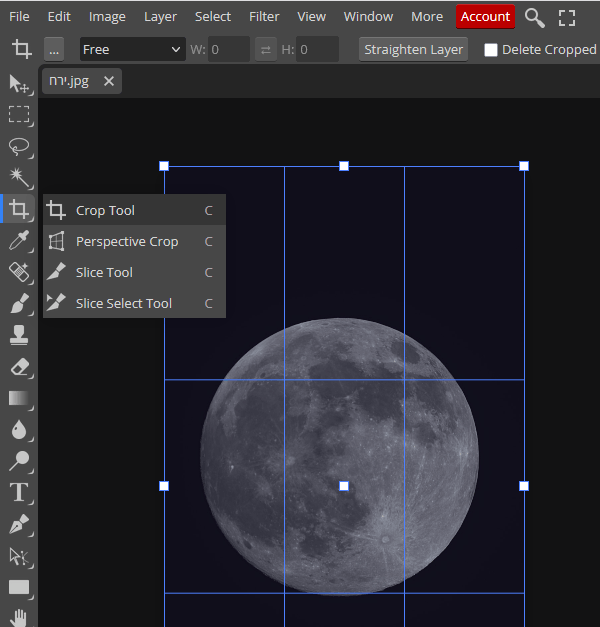Select the Gradient tool
The width and height of the screenshot is (600, 627).
point(18,398)
